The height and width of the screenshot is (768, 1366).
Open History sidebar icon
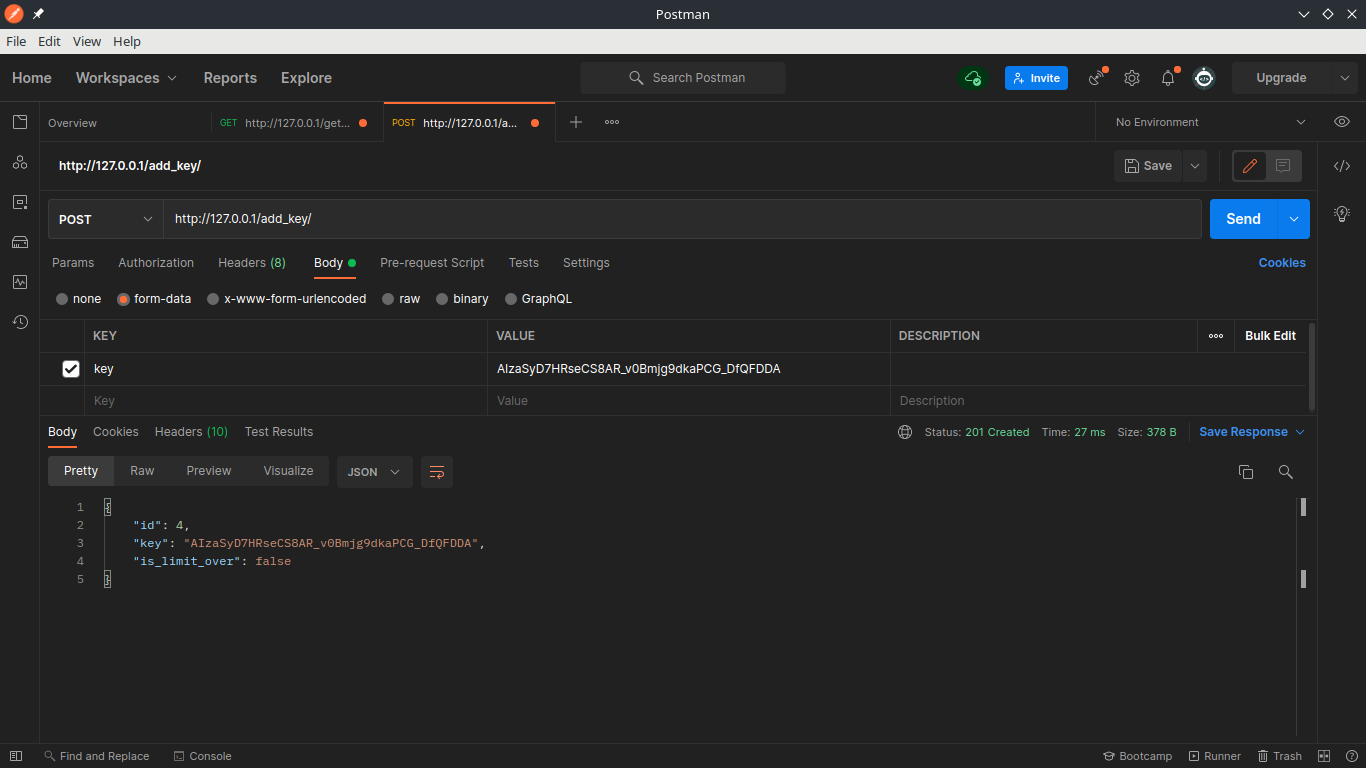tap(20, 322)
